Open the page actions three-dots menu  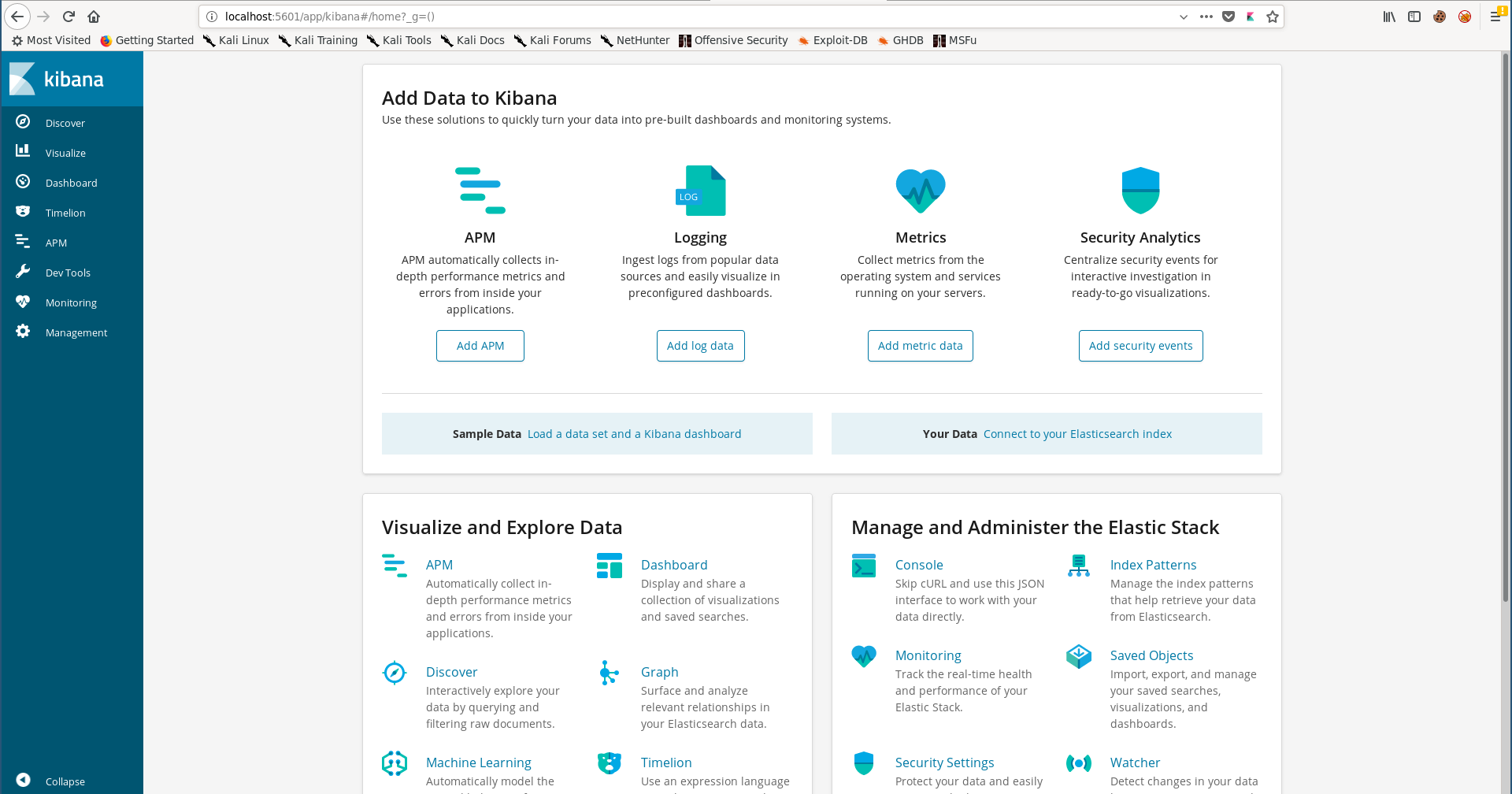1206,17
